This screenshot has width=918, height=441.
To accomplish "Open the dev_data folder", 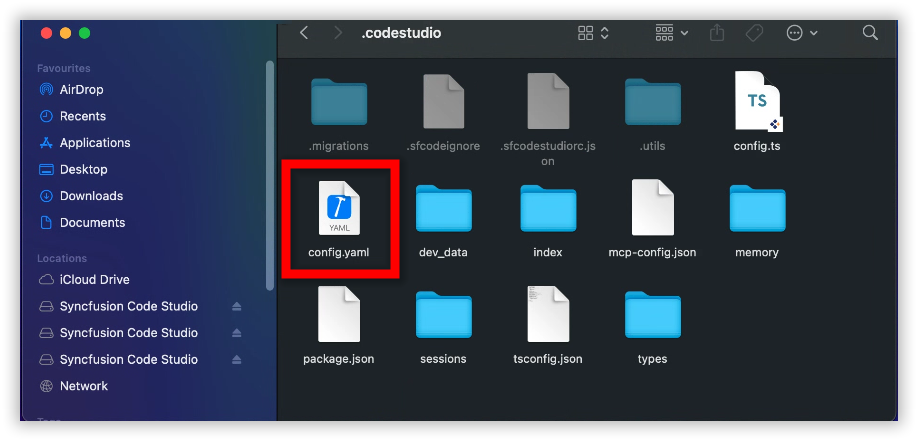I will [x=443, y=209].
